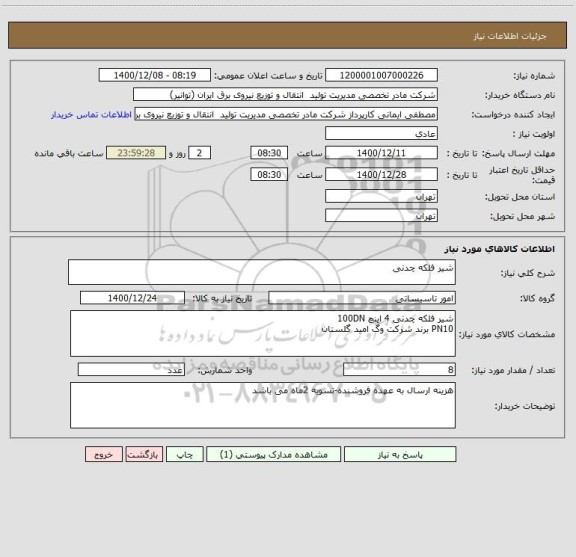The height and width of the screenshot is (557, 576).
Task: Click the label ساعت باقی مانده
Action: [69, 153]
